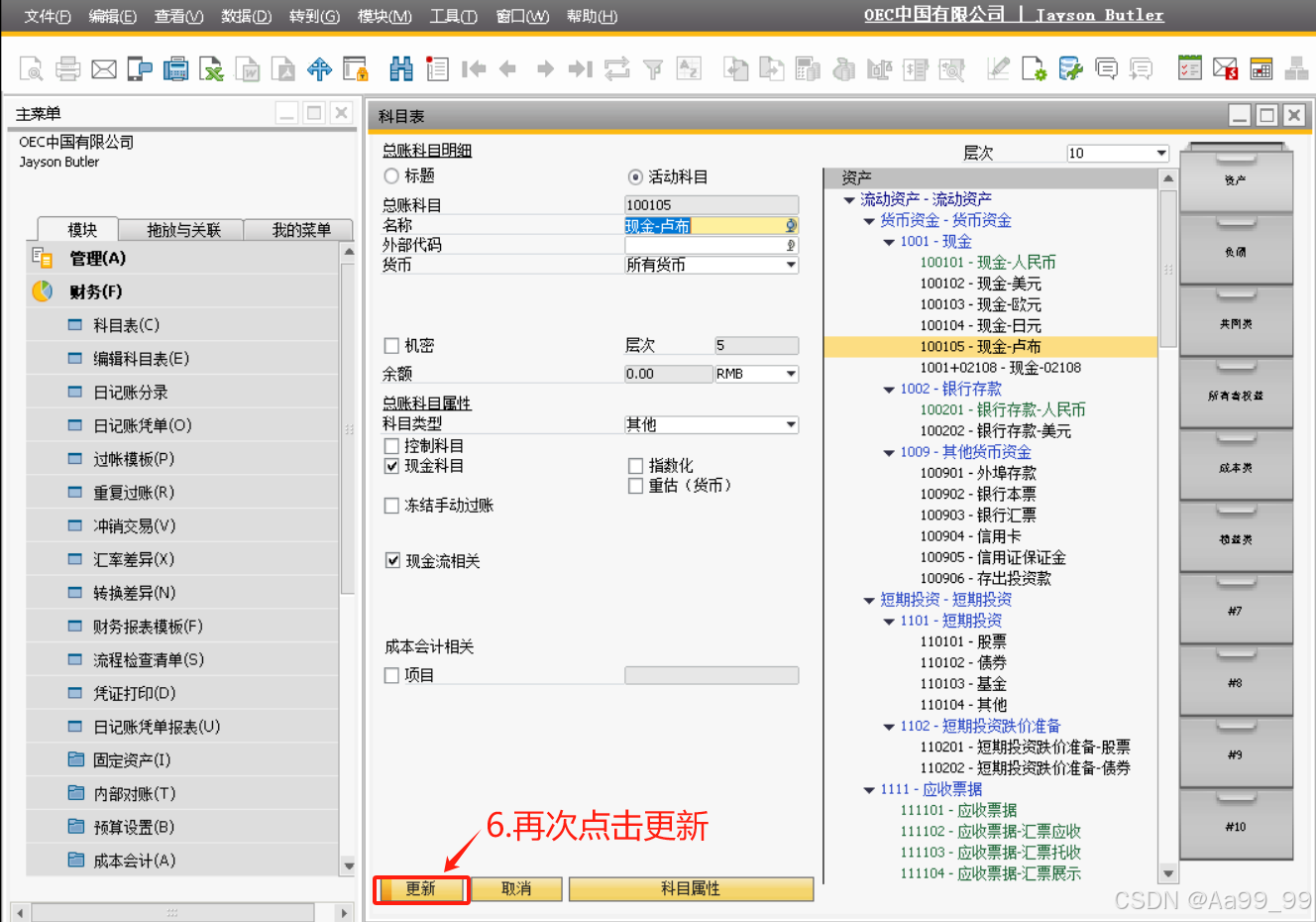
Task: Open the 数据(D) menu
Action: (247, 16)
